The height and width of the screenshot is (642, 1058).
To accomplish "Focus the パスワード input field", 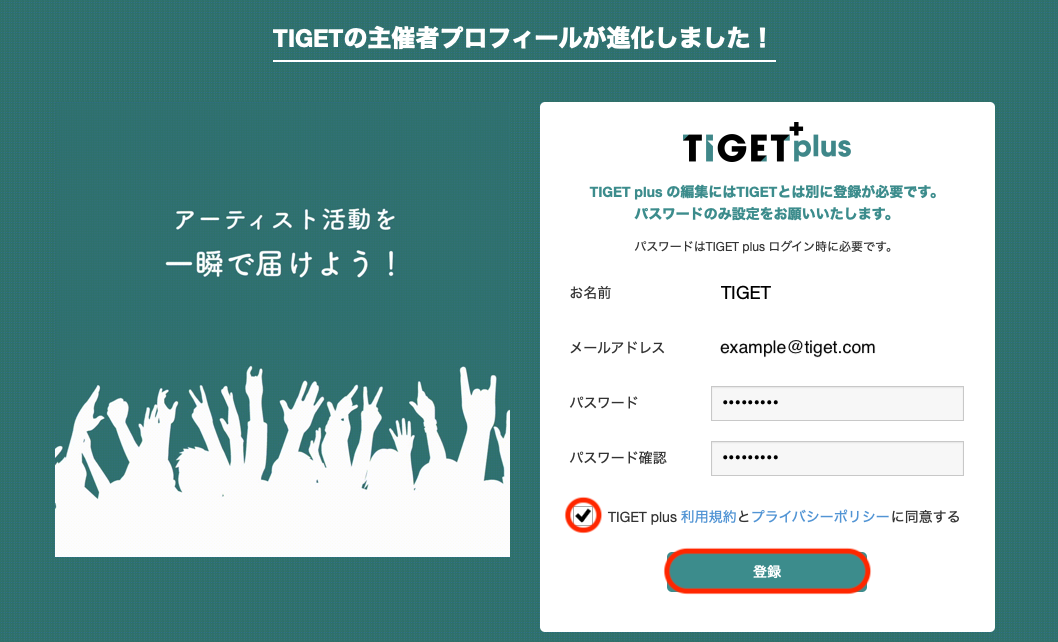I will tap(837, 403).
